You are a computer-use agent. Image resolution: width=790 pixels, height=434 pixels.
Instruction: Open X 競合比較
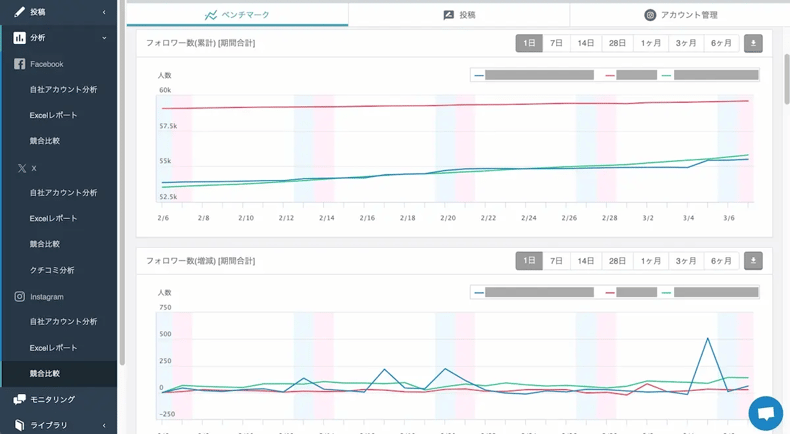[45, 244]
